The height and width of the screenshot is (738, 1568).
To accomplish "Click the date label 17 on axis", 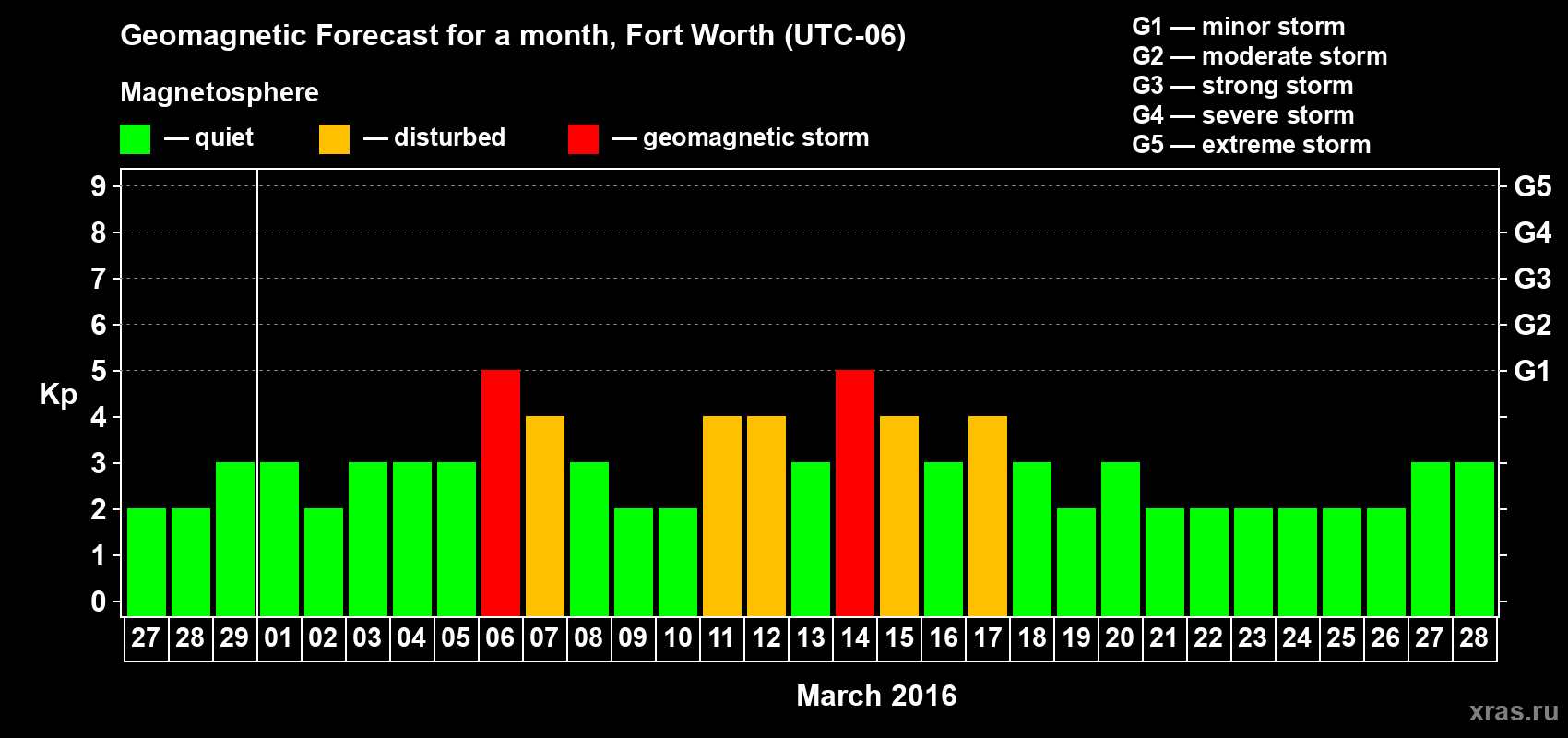I will (988, 637).
